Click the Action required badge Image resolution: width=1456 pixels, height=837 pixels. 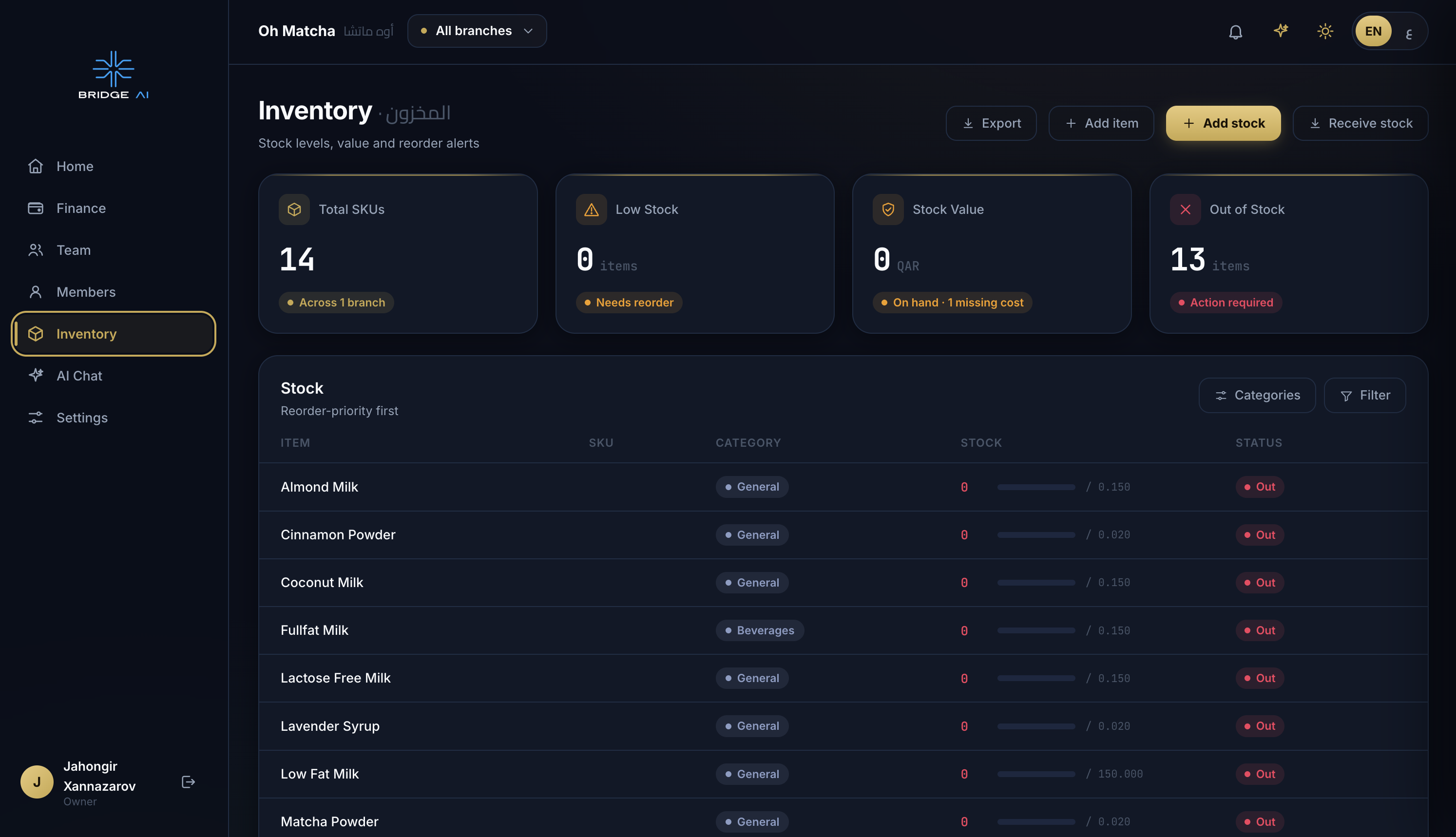tap(1226, 303)
